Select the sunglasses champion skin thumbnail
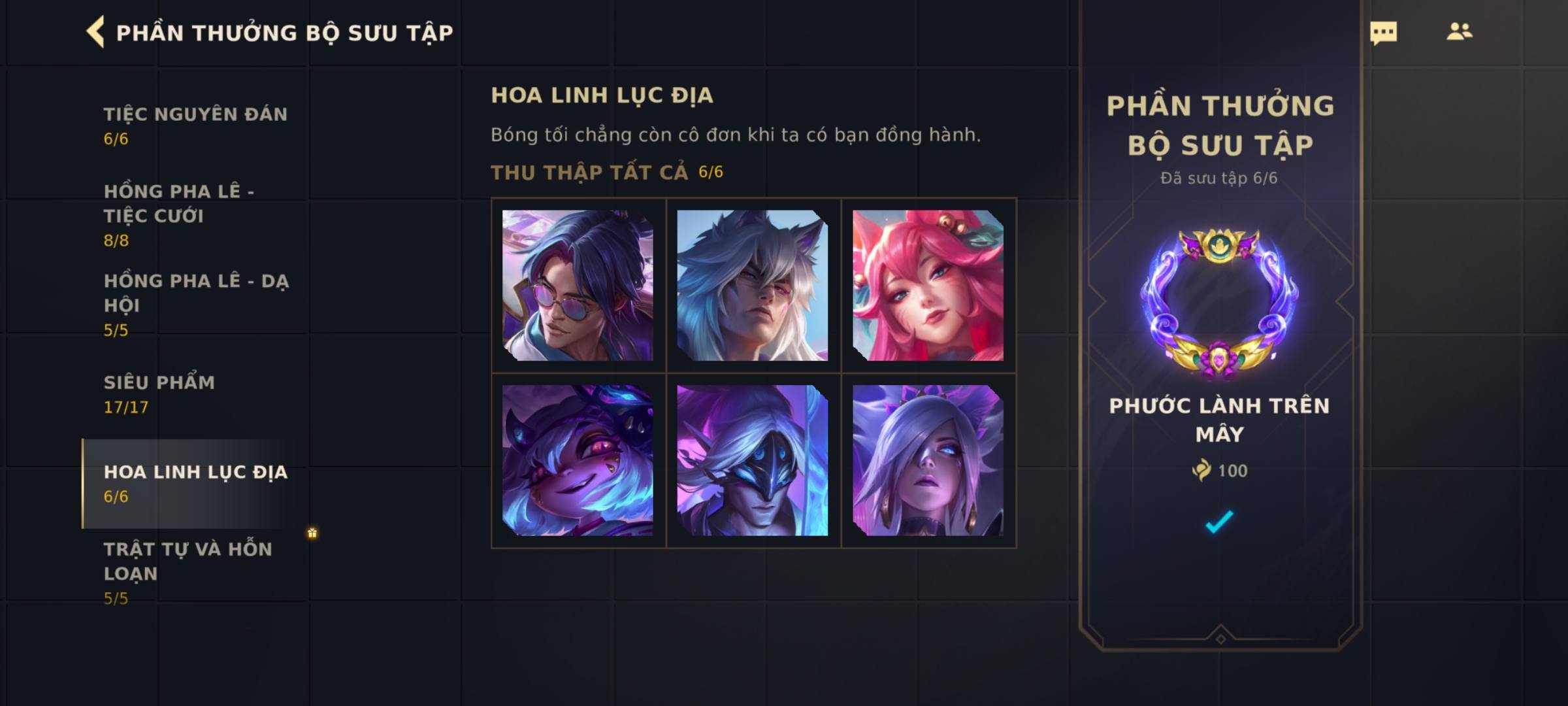 coord(578,285)
